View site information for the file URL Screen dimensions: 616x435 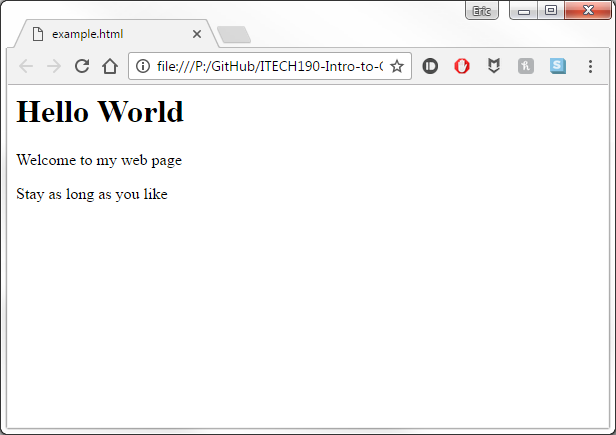click(143, 66)
